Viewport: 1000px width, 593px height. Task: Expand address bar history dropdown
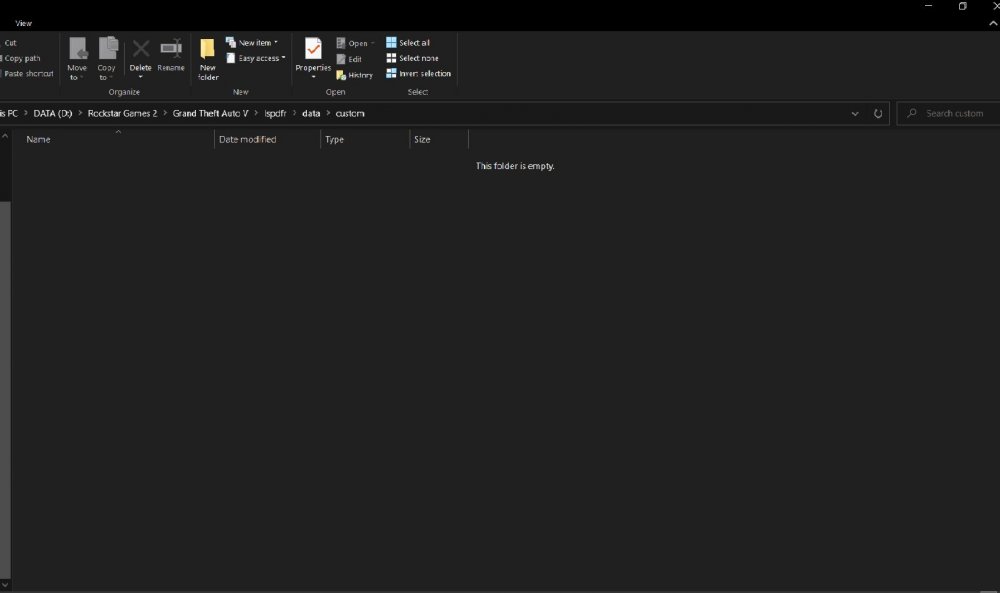855,113
